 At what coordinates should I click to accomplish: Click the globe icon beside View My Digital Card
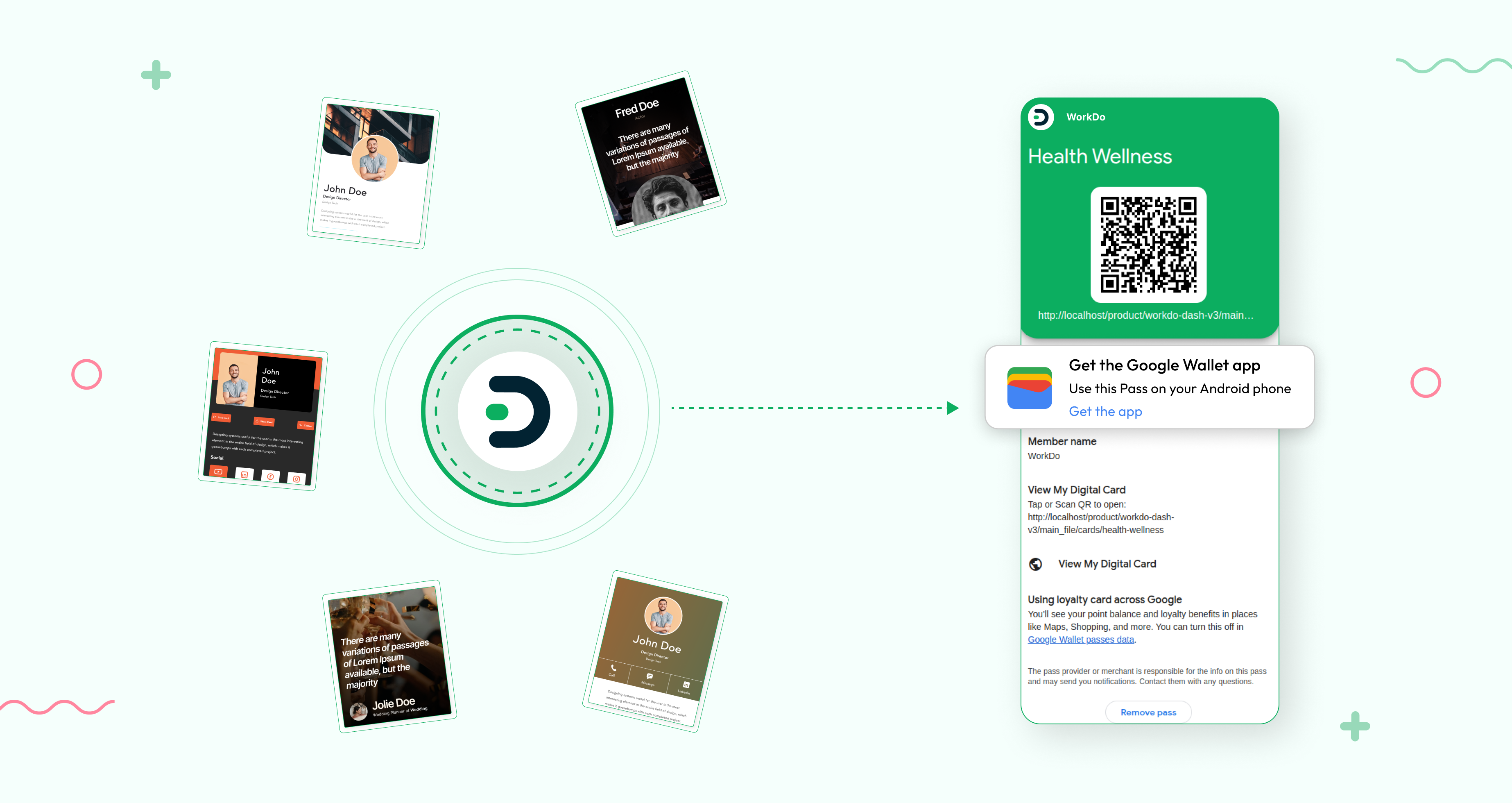coord(1035,564)
